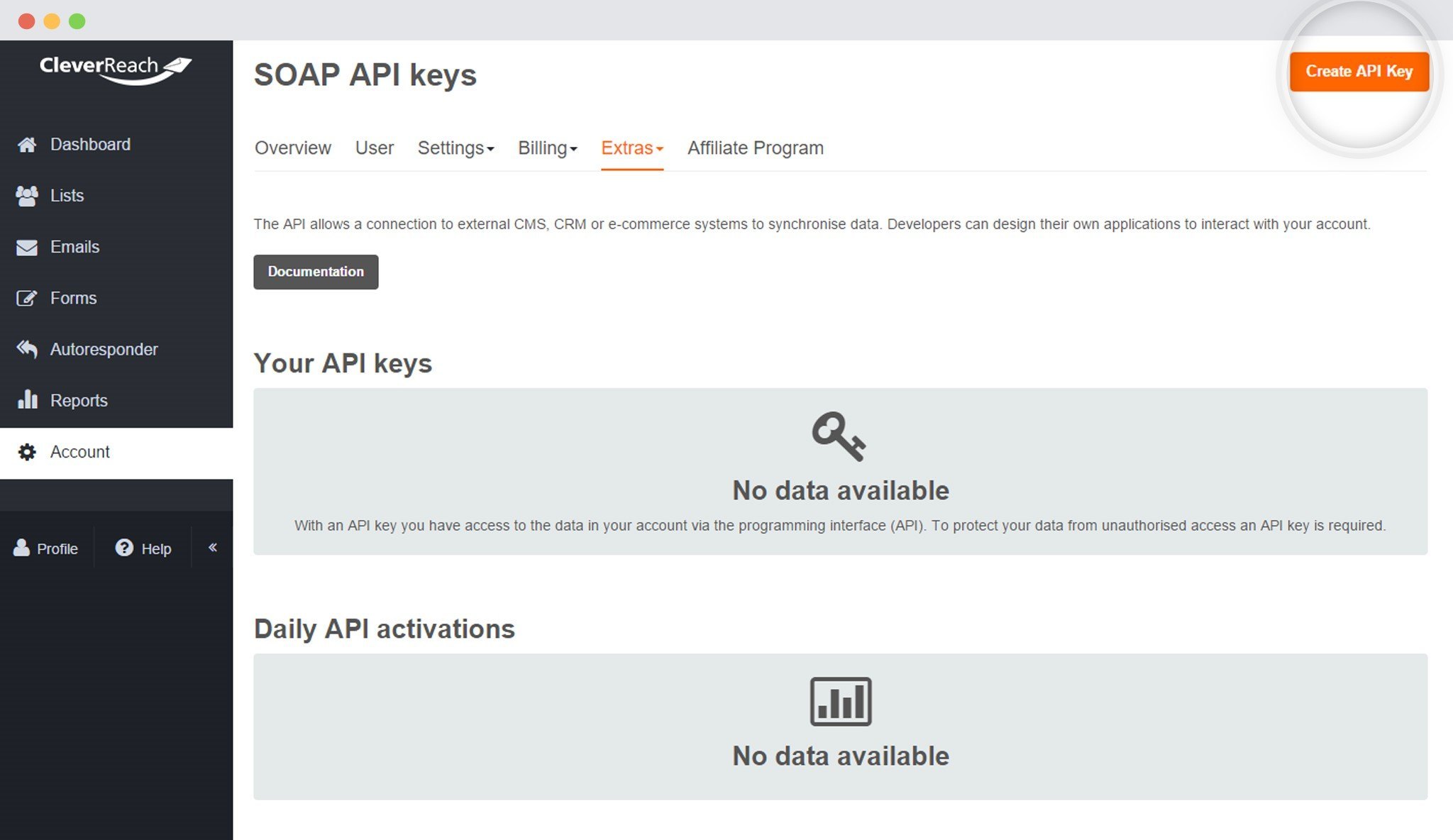1453x840 pixels.
Task: Collapse the sidebar with double chevron
Action: point(212,547)
